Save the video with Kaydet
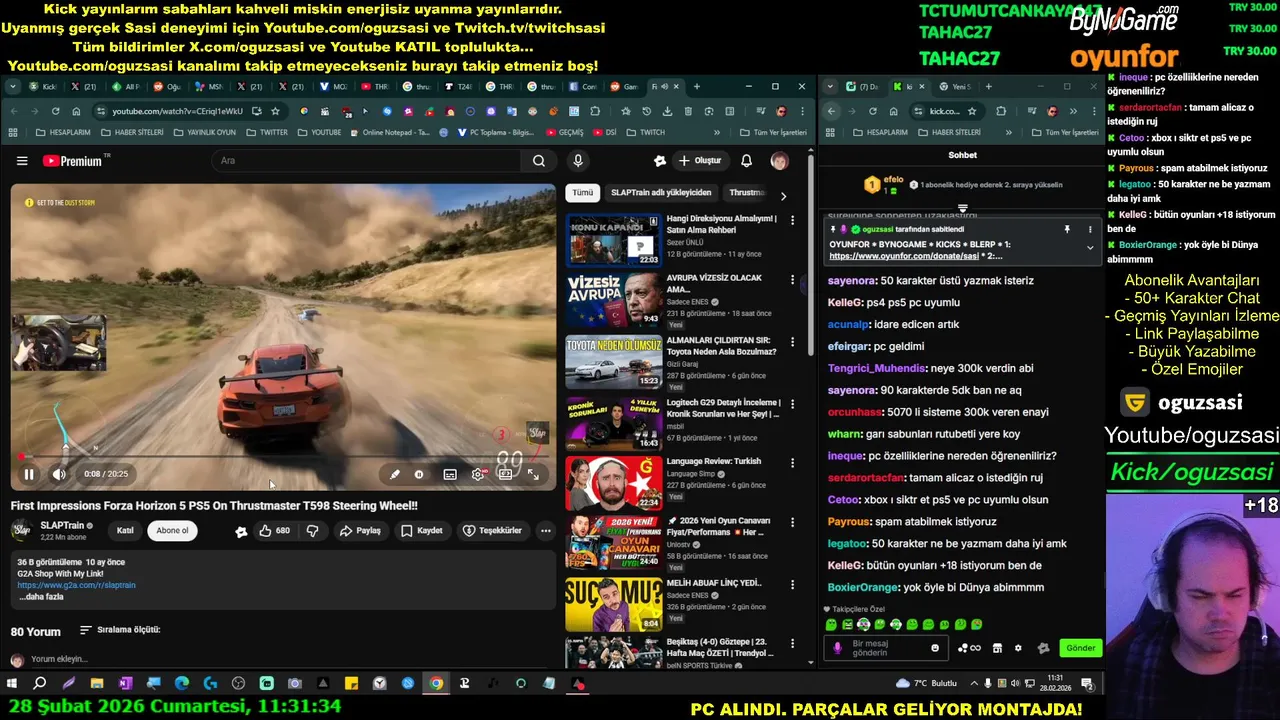Screen dimensions: 1280x720 coord(421,531)
